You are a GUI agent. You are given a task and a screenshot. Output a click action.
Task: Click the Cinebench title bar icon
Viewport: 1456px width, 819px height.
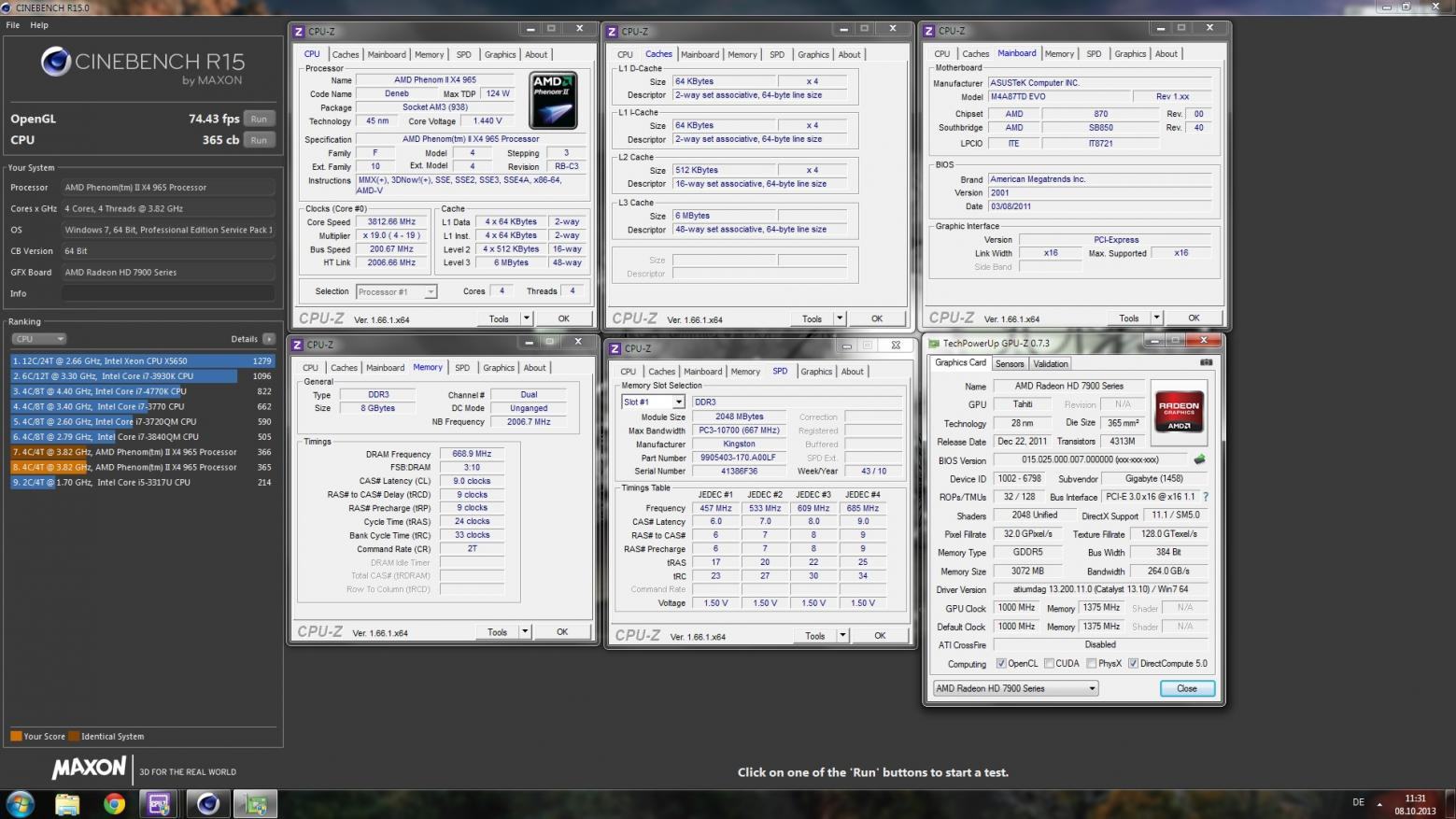[7, 7]
